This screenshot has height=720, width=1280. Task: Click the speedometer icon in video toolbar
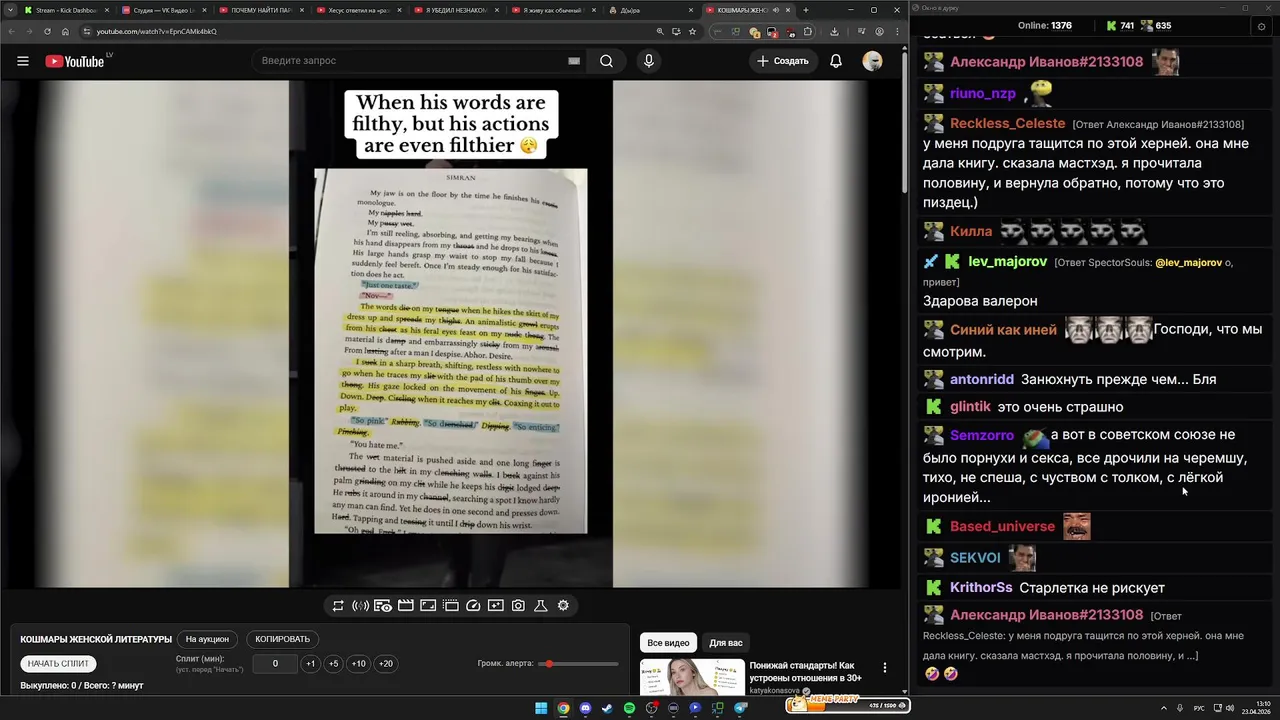coord(474,606)
